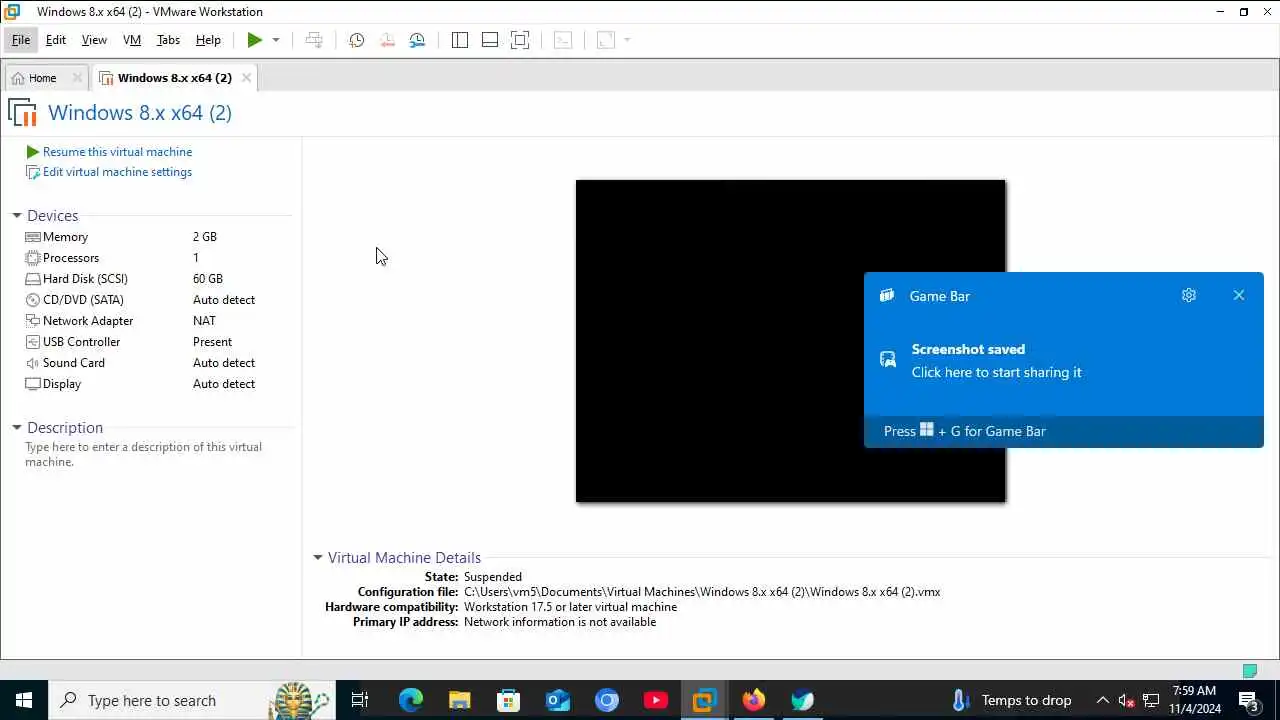The height and width of the screenshot is (720, 1280).
Task: Dismiss the Game Bar notification
Action: pyautogui.click(x=1239, y=295)
